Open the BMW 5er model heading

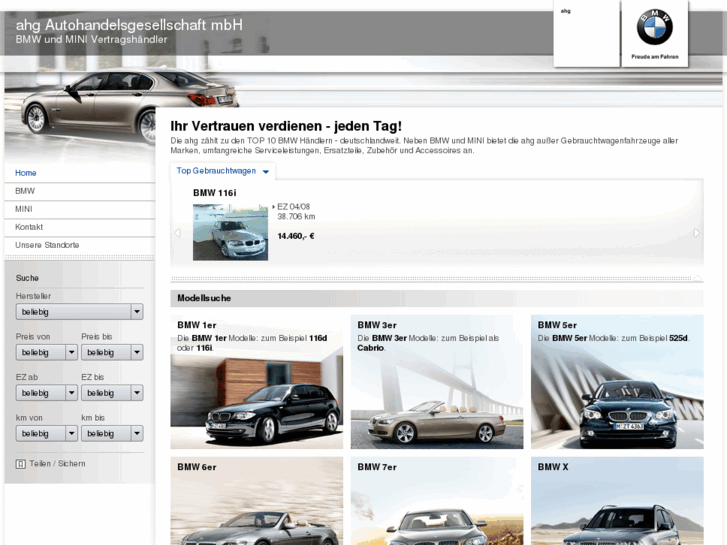tap(557, 325)
